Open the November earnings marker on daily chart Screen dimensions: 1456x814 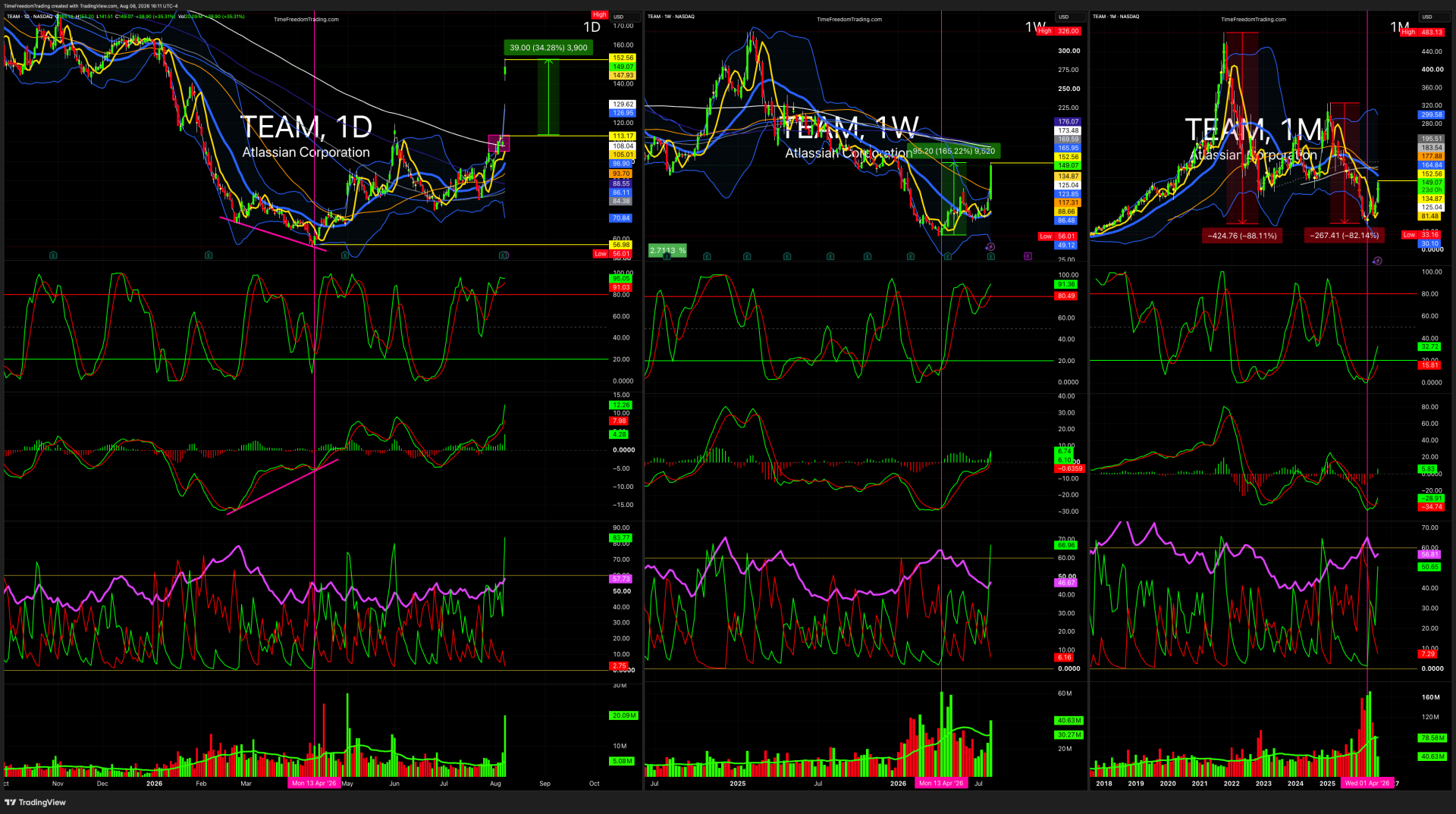coord(53,255)
